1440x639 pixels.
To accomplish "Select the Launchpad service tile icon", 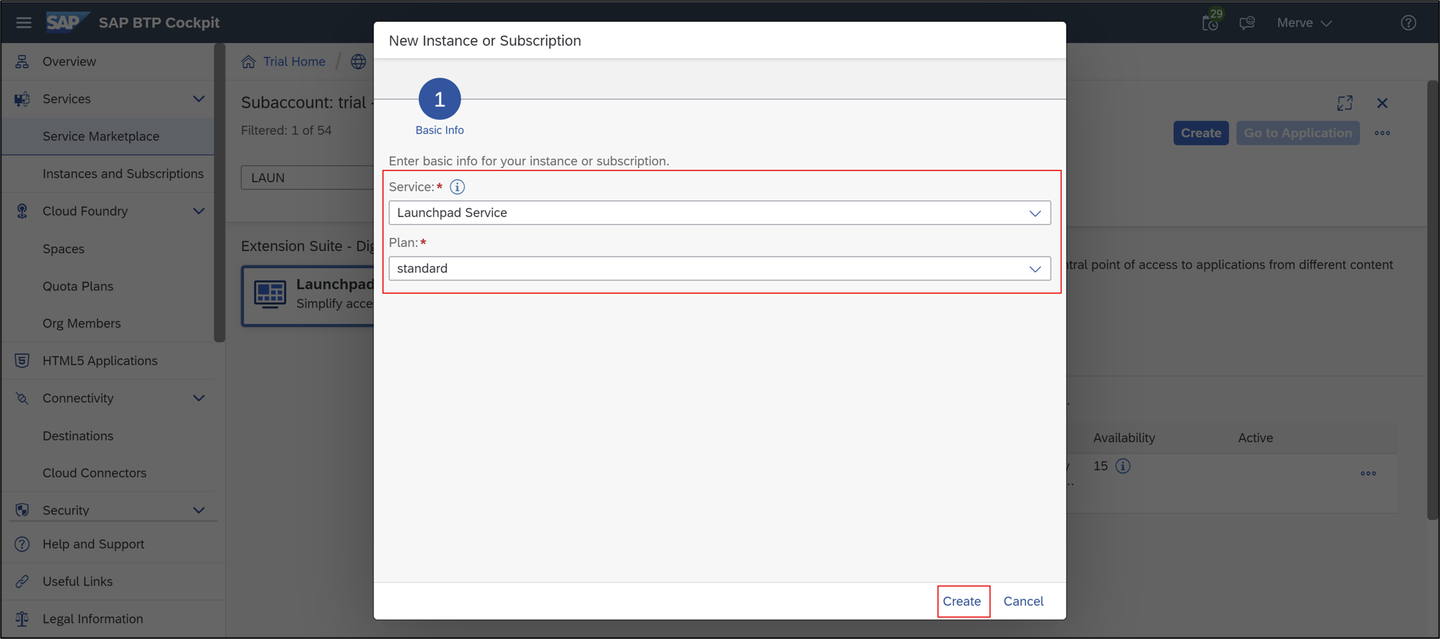I will point(270,294).
